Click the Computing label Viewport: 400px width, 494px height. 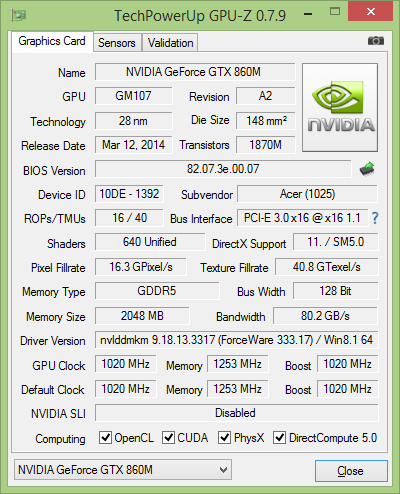60,439
